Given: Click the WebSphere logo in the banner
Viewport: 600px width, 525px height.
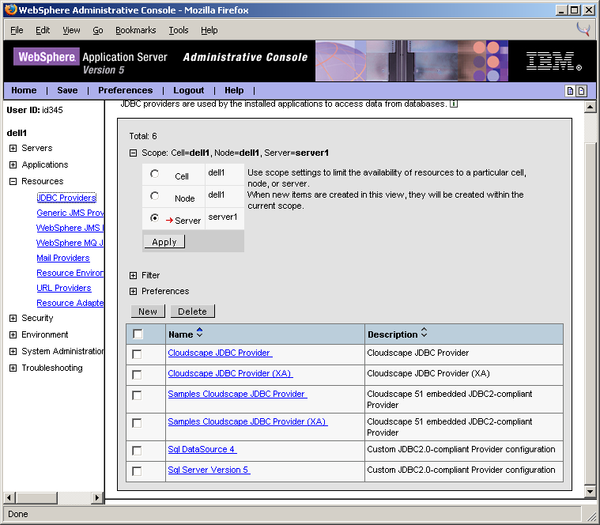Looking at the screenshot, I should tap(46, 57).
